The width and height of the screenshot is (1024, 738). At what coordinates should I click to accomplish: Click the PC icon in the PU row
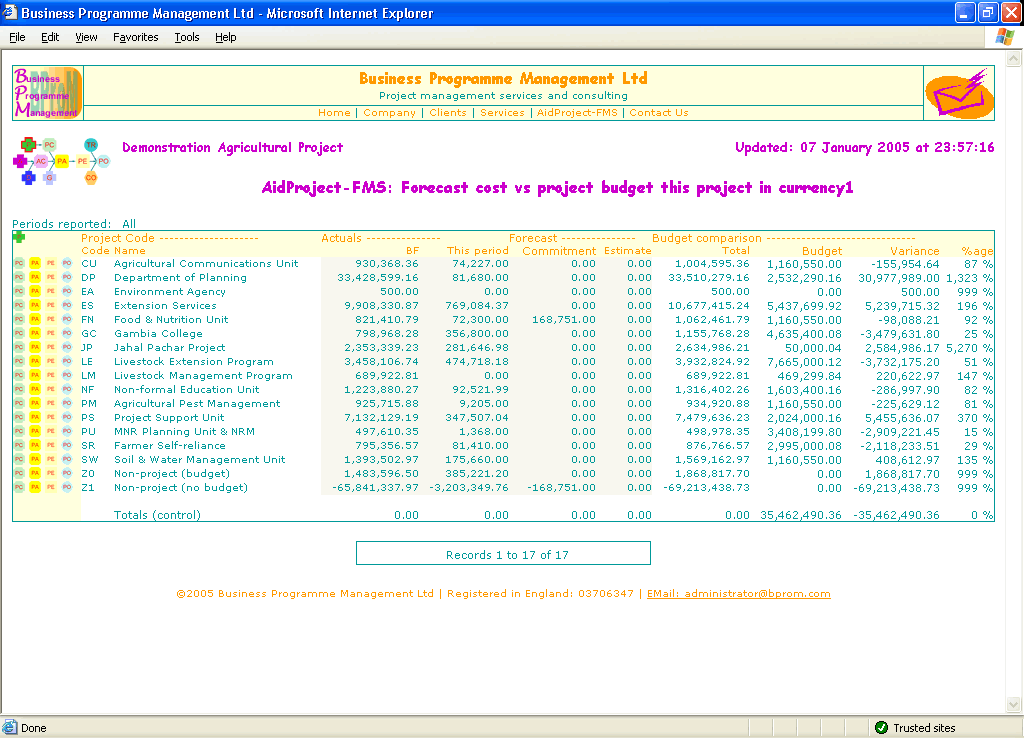coord(19,432)
